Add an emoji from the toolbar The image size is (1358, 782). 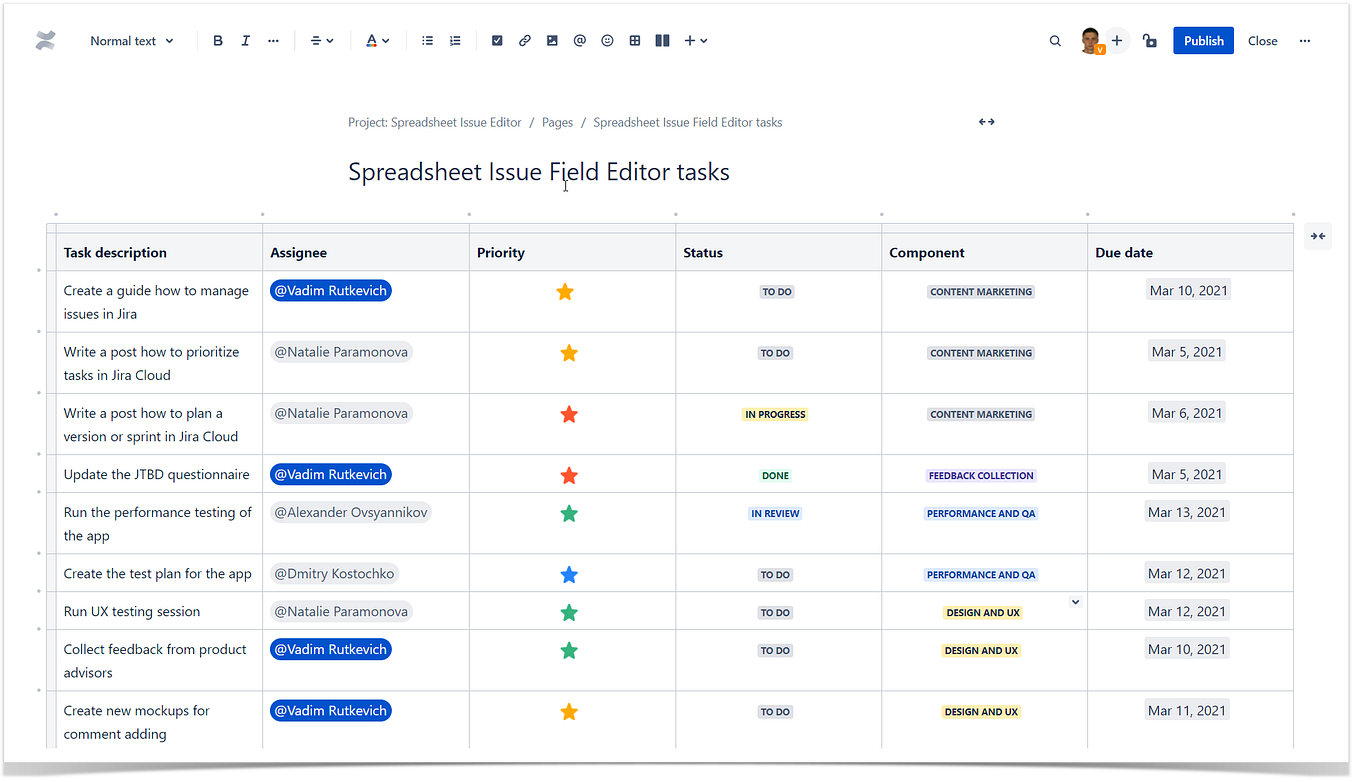coord(607,40)
